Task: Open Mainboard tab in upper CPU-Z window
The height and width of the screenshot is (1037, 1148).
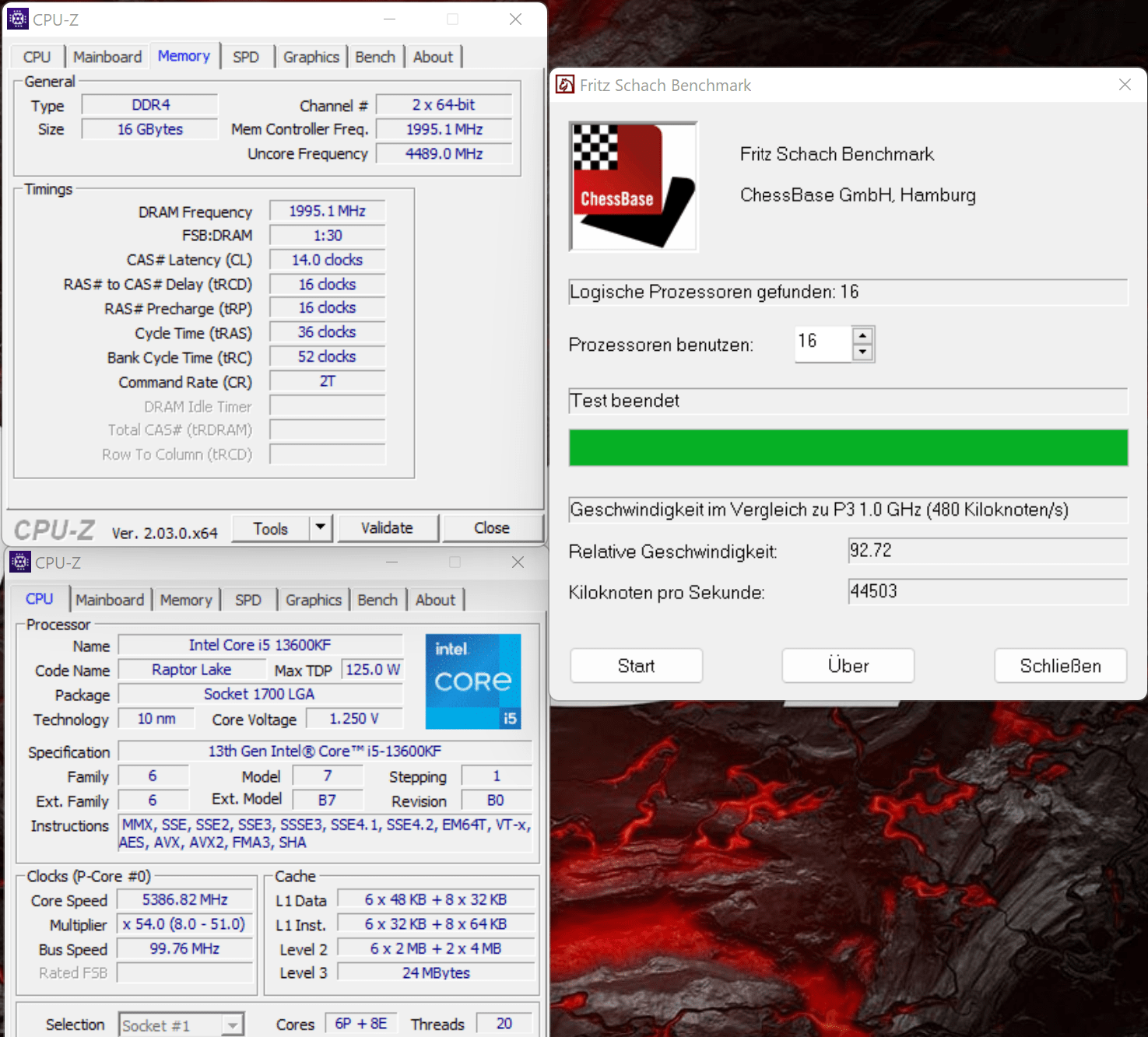Action: (x=107, y=57)
